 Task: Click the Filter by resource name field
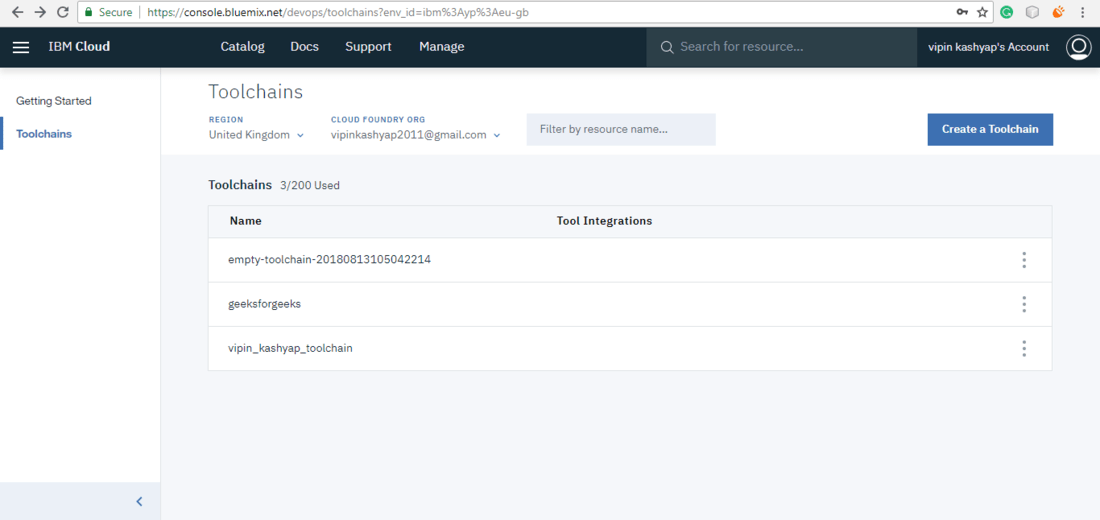621,130
